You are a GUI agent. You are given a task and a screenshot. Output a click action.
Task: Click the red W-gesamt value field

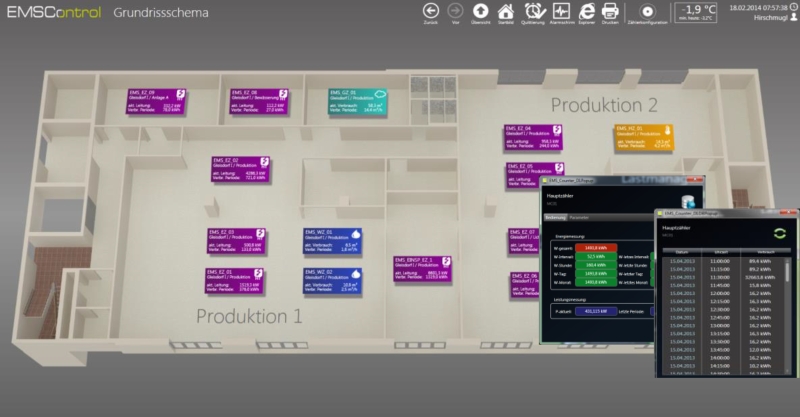click(x=596, y=248)
